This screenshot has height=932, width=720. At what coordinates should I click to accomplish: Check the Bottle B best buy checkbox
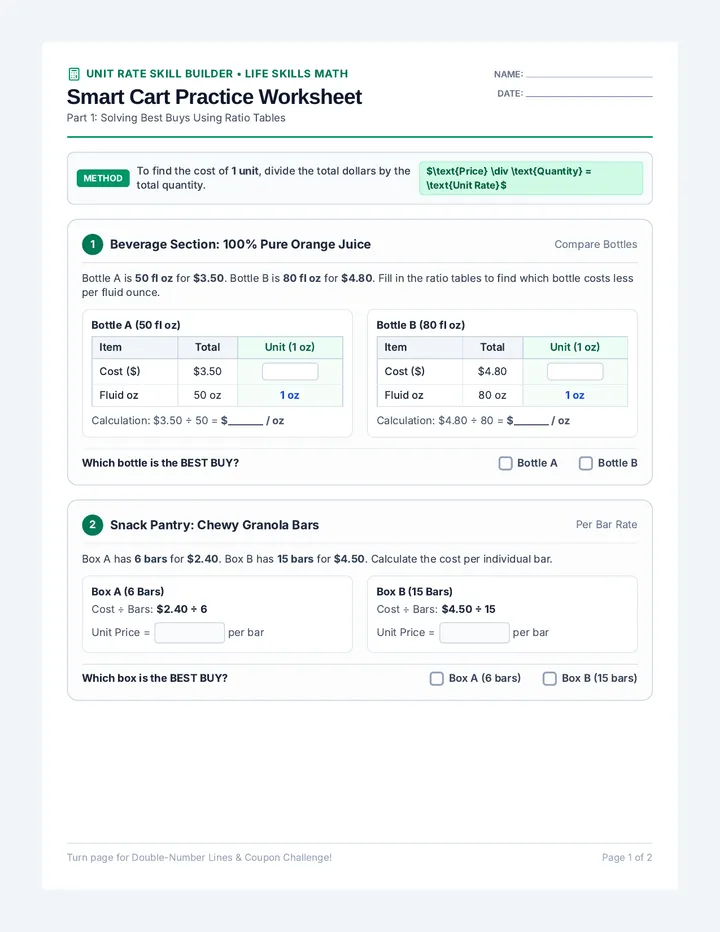[x=586, y=463]
